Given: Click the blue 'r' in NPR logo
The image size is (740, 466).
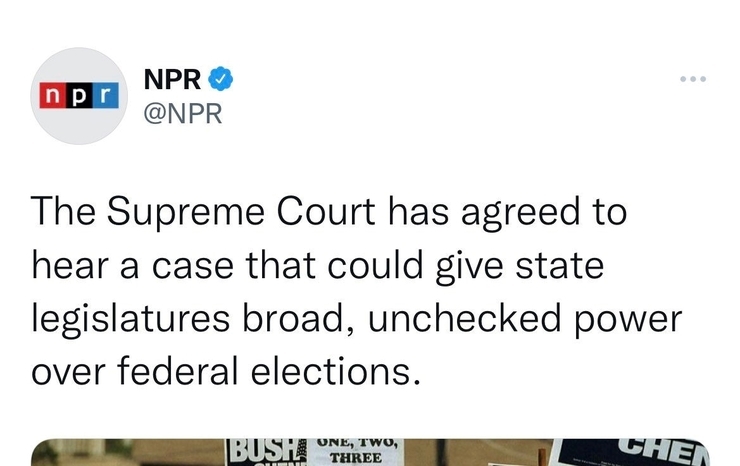Looking at the screenshot, I should pyautogui.click(x=107, y=96).
